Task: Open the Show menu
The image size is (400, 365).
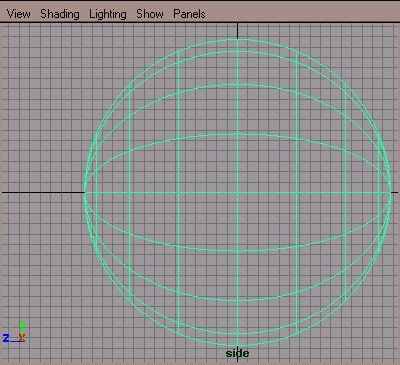Action: (x=150, y=14)
